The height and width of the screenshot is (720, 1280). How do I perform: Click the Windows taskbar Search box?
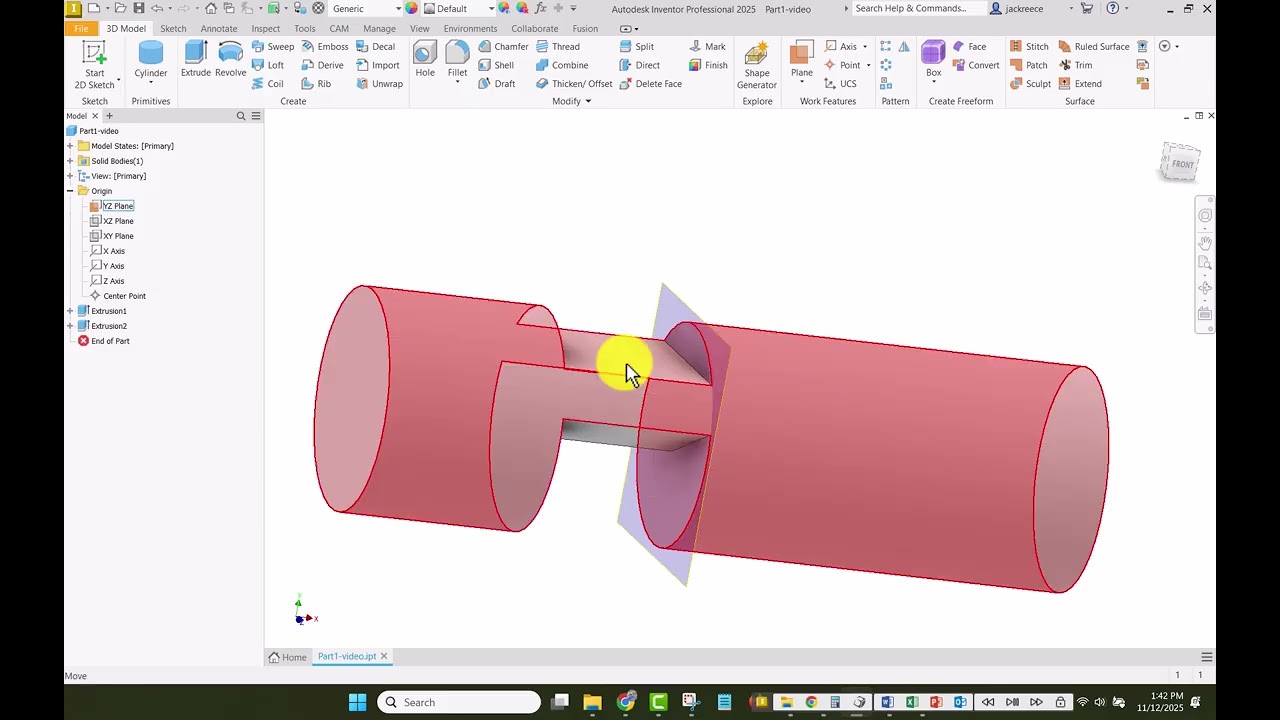[x=458, y=702]
